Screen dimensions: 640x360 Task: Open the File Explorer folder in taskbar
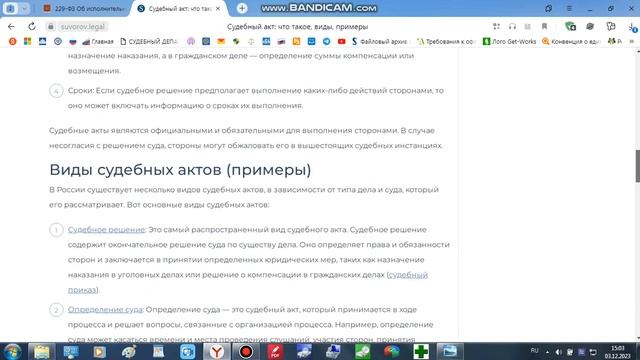[x=41, y=351]
